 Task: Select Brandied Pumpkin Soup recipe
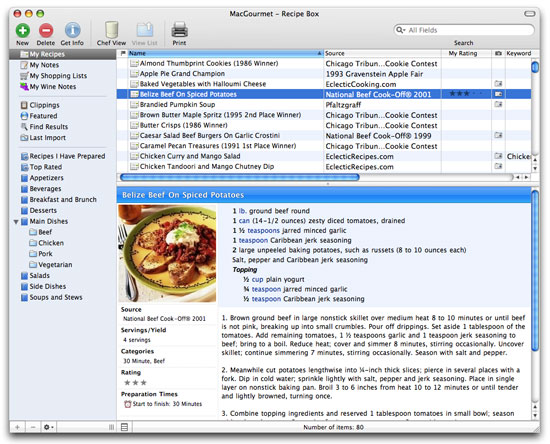pos(324,105)
